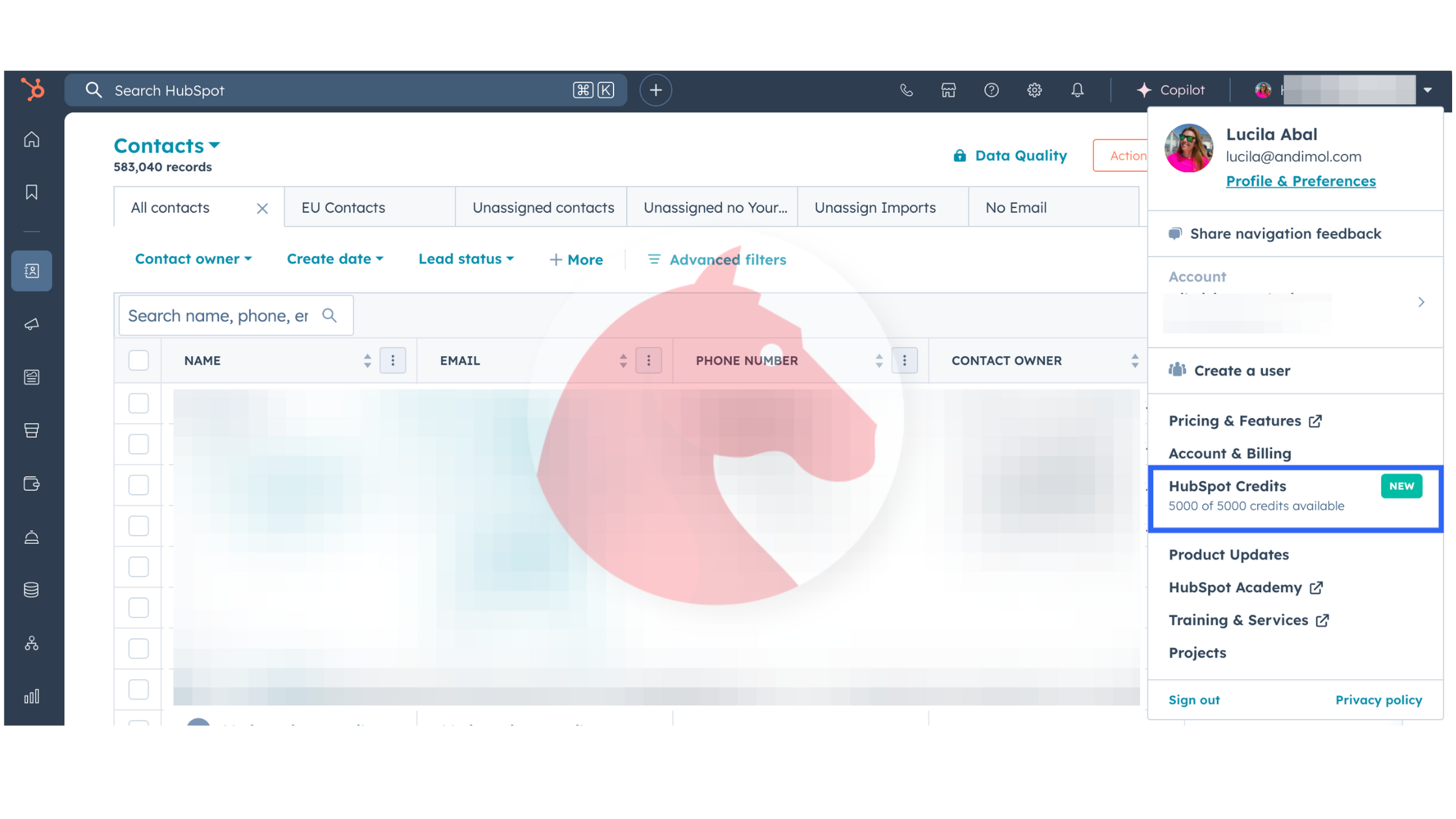
Task: Open the Automation workflows sidebar icon
Action: point(31,643)
